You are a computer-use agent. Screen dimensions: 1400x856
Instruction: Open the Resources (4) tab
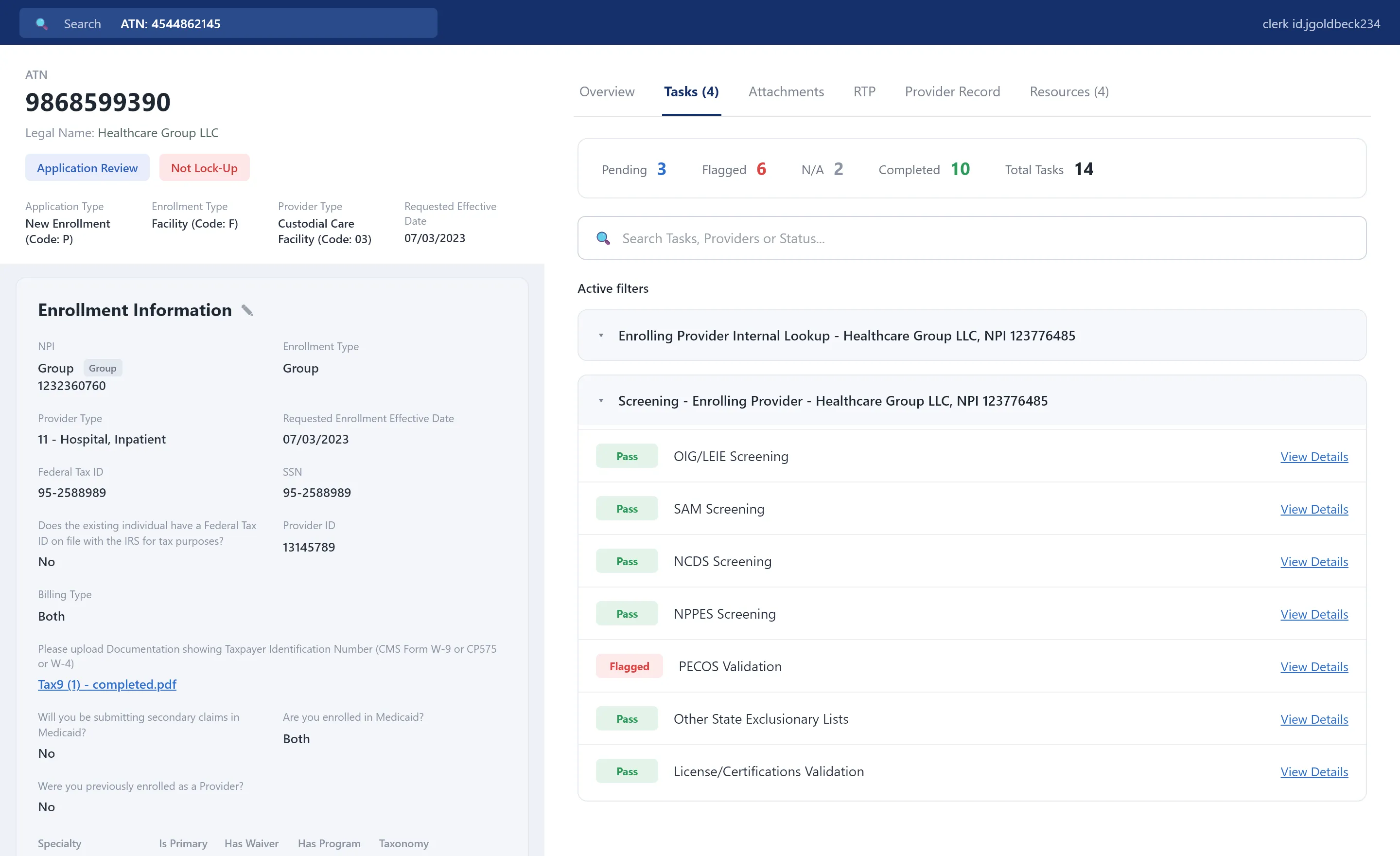pos(1069,91)
